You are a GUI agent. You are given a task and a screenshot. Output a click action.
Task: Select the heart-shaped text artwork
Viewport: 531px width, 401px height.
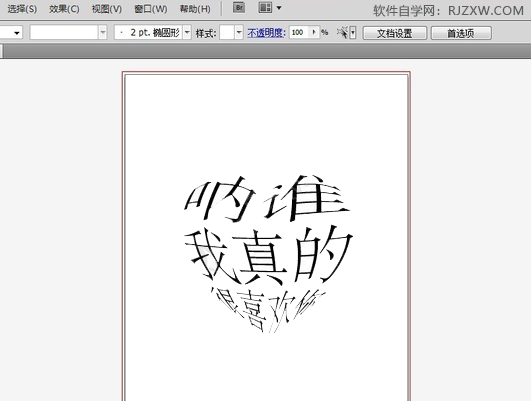tap(268, 254)
